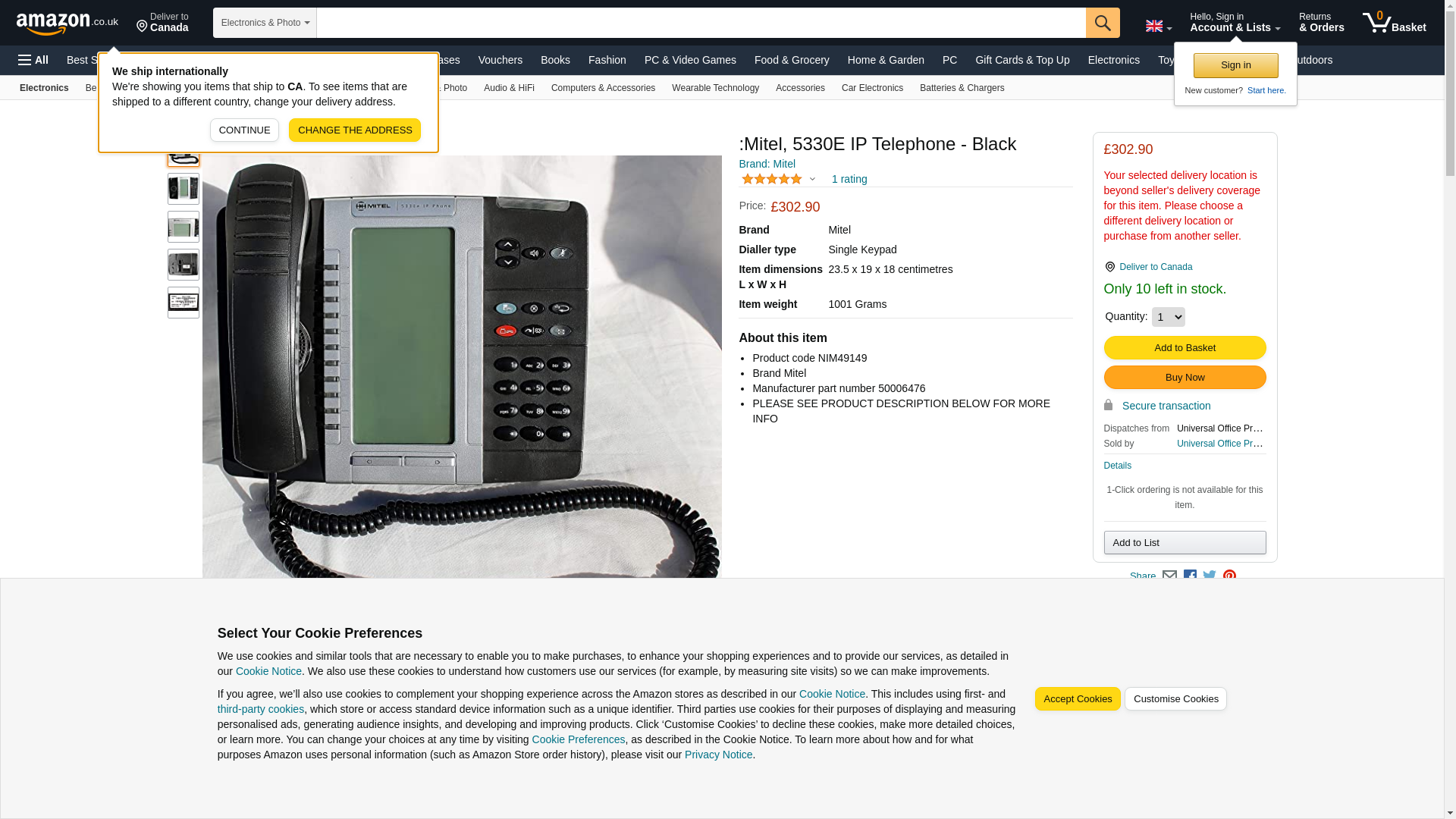Select Wearable Technology in the sub navigation
1456x819 pixels.
pyautogui.click(x=715, y=88)
